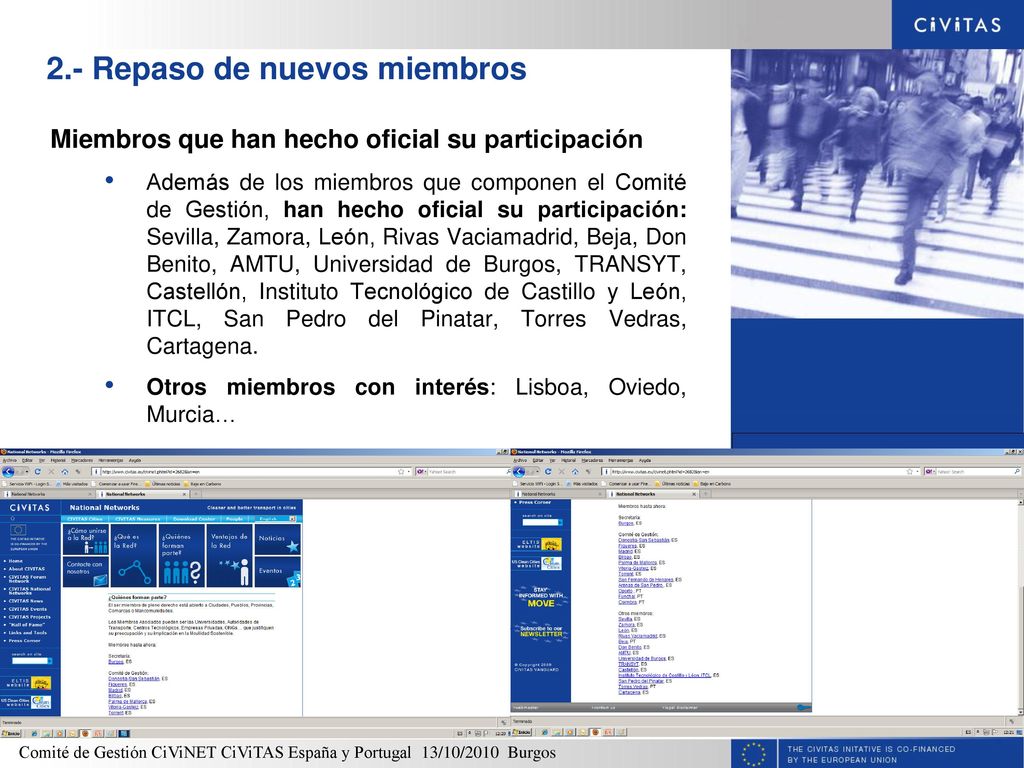The width and height of the screenshot is (1024, 768).
Task: Click Home icon in right Firefox window
Action: click(575, 472)
